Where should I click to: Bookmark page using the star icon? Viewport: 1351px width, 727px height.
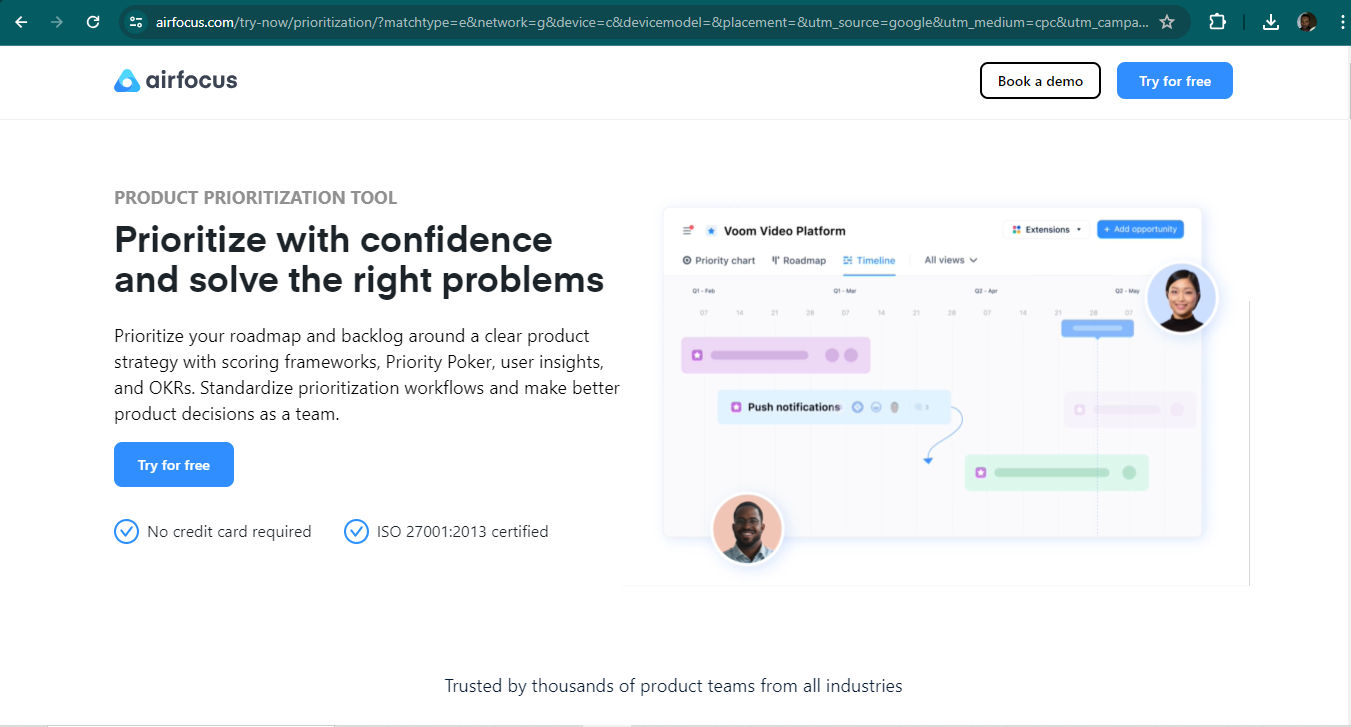pos(1166,22)
